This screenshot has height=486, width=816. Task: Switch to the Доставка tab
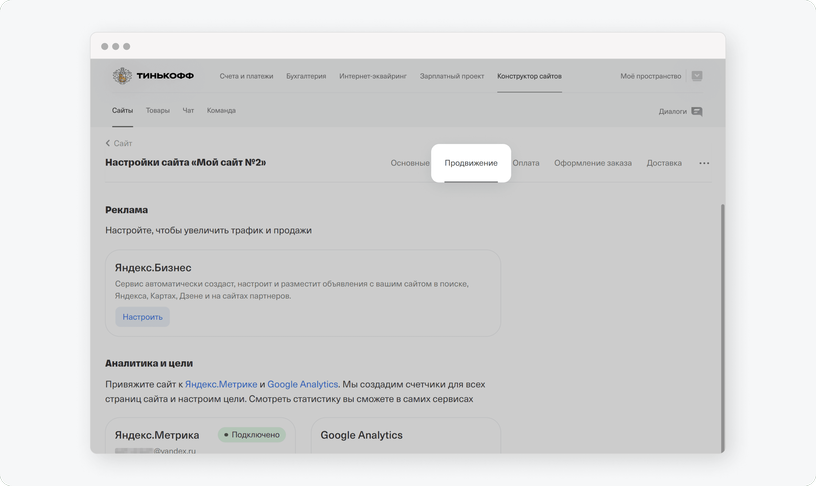coord(664,163)
